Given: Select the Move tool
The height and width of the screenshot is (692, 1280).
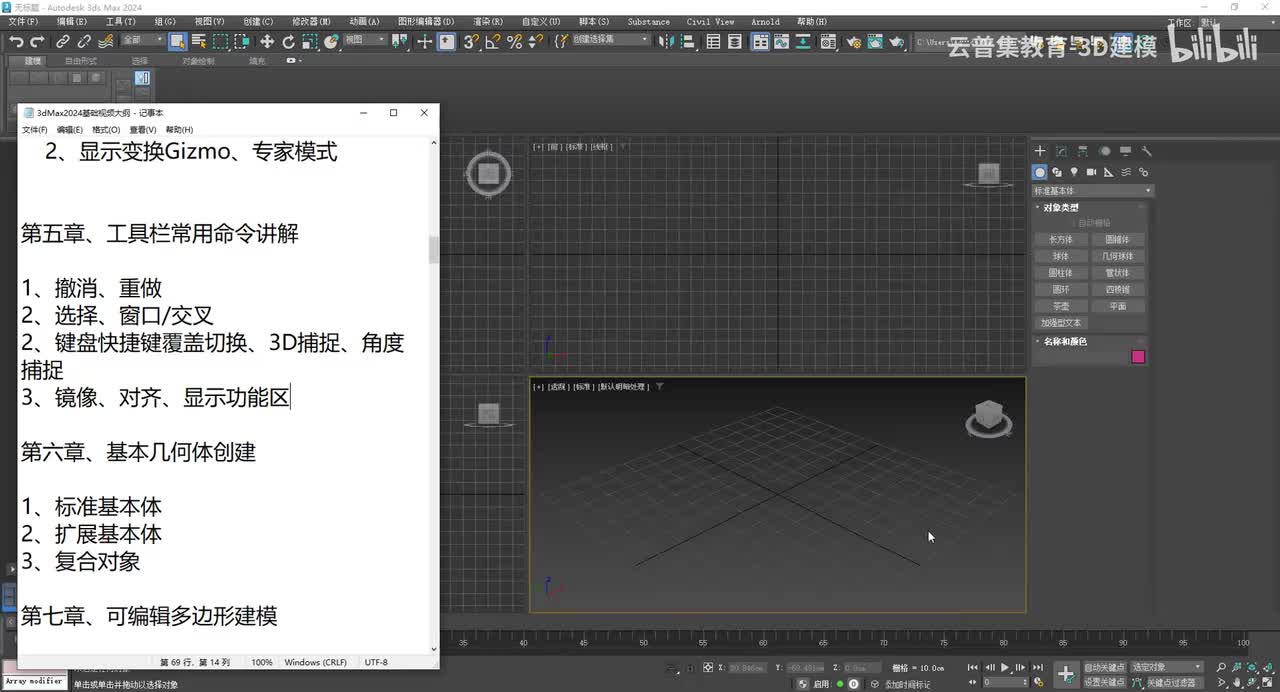Looking at the screenshot, I should click(x=267, y=41).
